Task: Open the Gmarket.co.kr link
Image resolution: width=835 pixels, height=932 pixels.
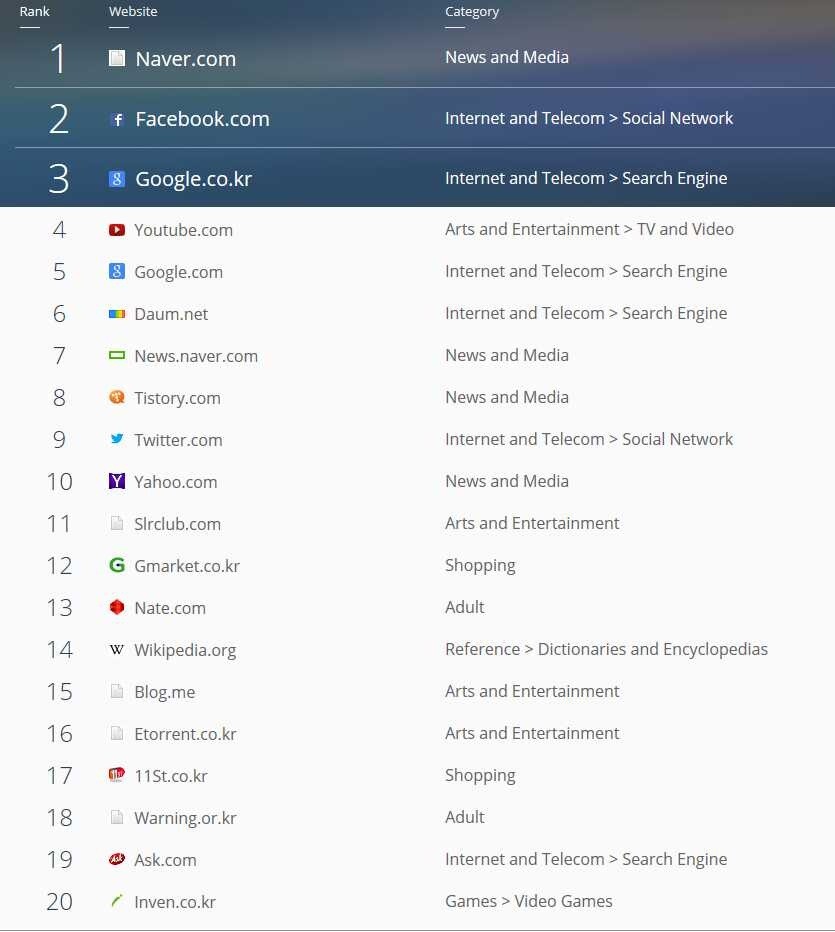Action: coord(187,566)
